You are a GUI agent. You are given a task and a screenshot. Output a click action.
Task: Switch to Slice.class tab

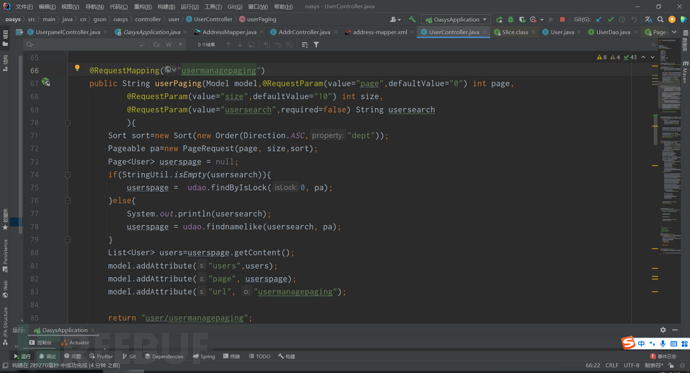coord(515,32)
